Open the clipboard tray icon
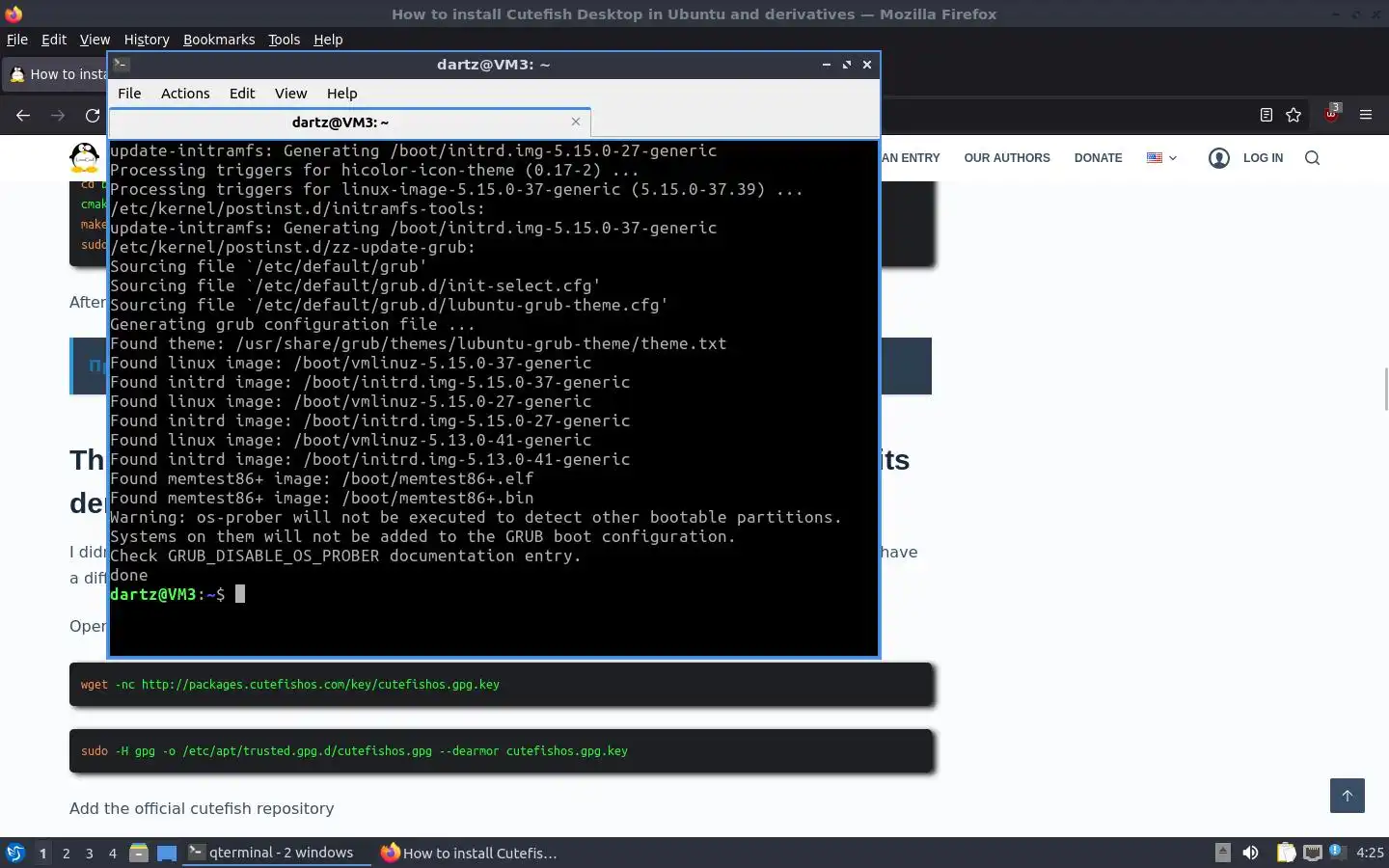This screenshot has height=868, width=1389. [1286, 853]
